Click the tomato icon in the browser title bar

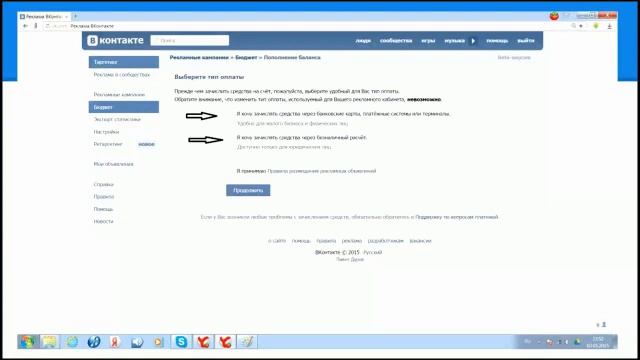tap(554, 16)
